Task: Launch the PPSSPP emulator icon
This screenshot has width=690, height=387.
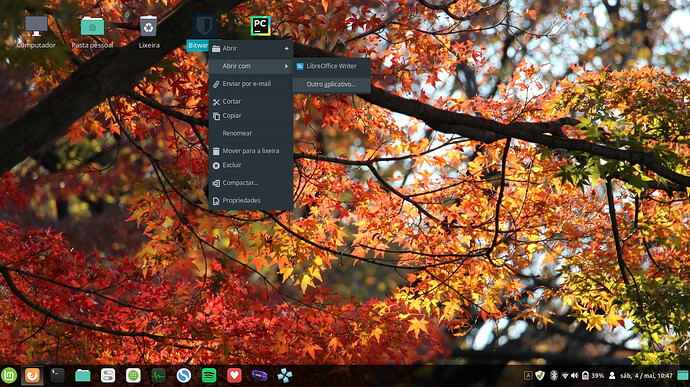Action: (285, 376)
